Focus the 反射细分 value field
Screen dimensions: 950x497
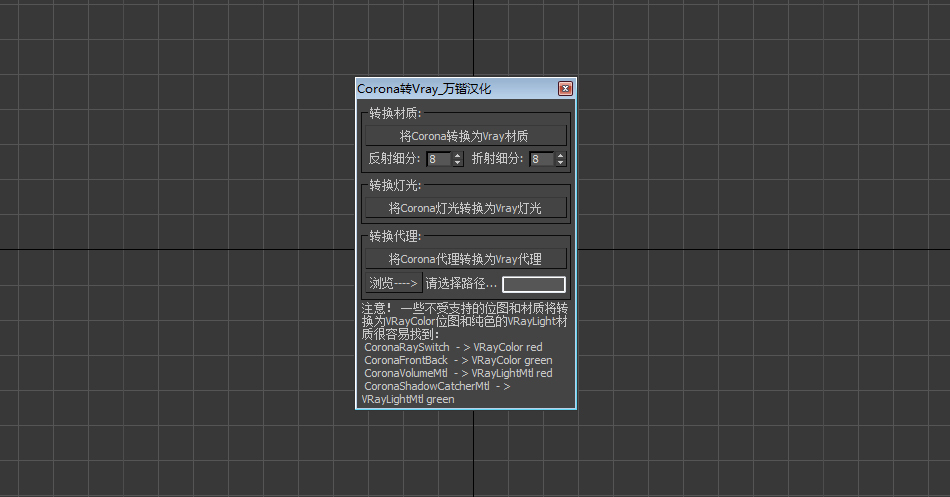tap(439, 159)
